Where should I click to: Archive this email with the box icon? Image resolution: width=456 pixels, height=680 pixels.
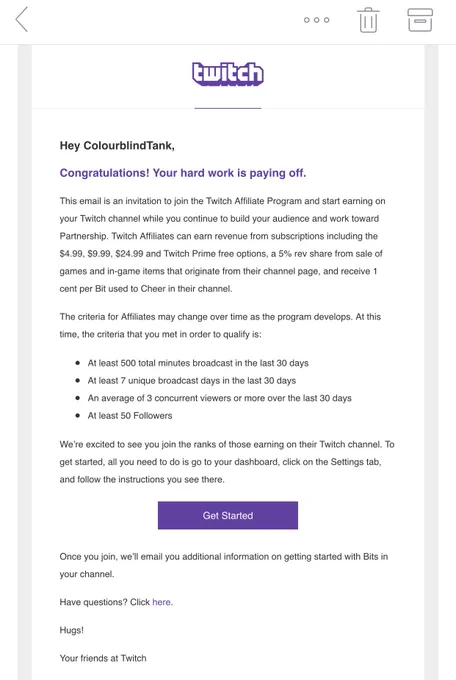click(x=420, y=20)
